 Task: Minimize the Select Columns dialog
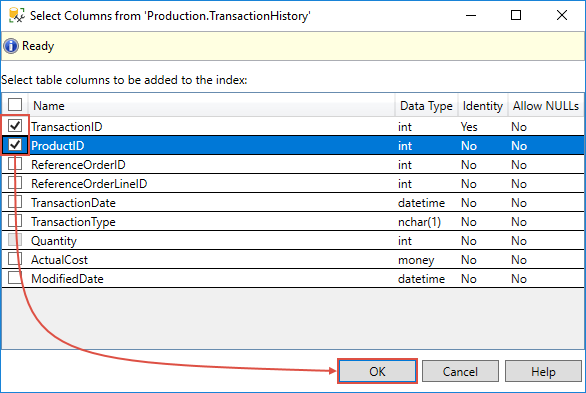[x=471, y=15]
